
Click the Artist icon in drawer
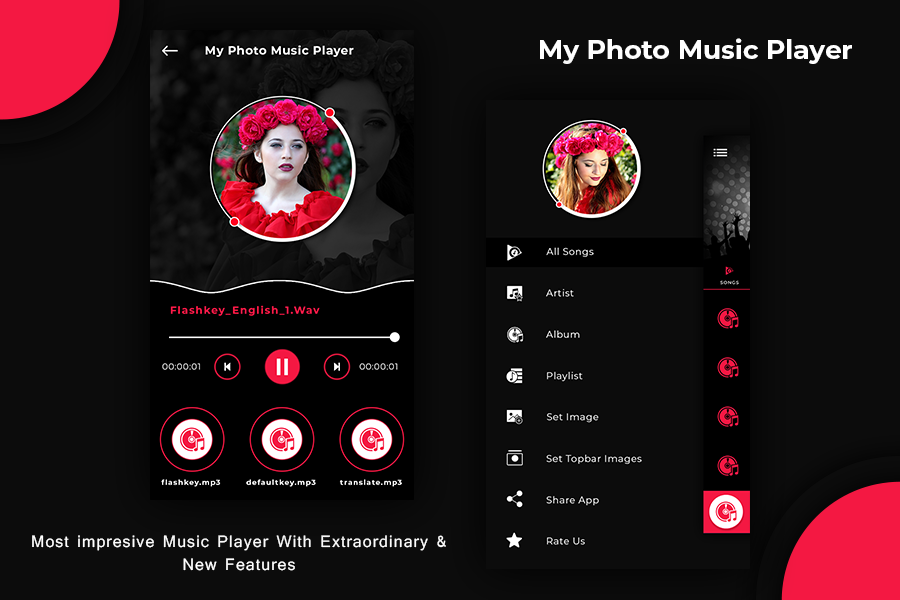pyautogui.click(x=514, y=293)
